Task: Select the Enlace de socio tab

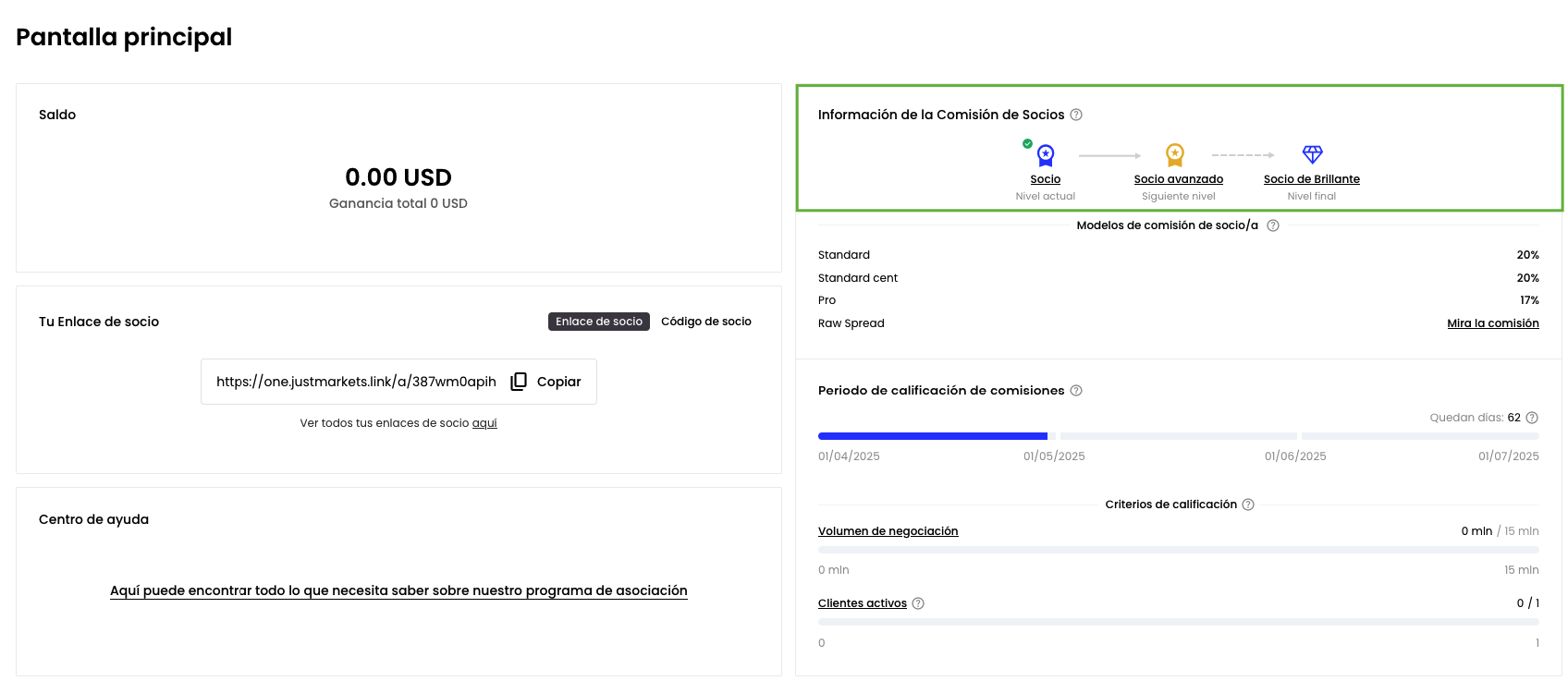Action: (598, 322)
